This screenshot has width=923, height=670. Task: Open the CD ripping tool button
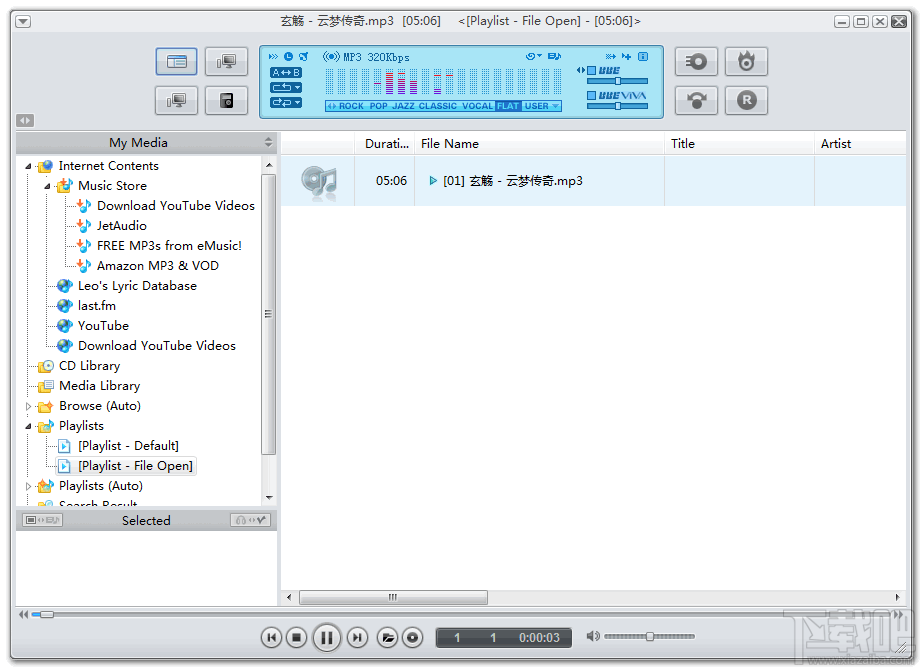click(x=696, y=61)
